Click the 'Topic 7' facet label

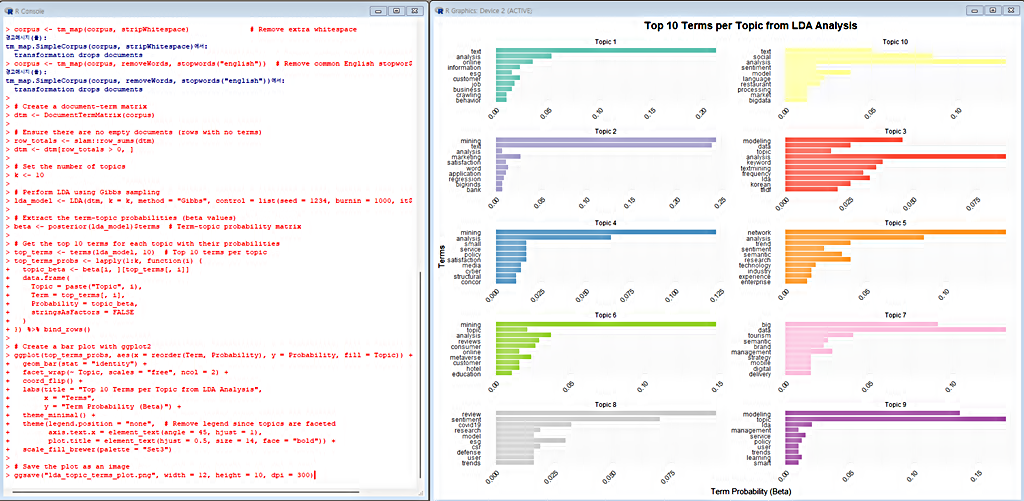pyautogui.click(x=895, y=315)
